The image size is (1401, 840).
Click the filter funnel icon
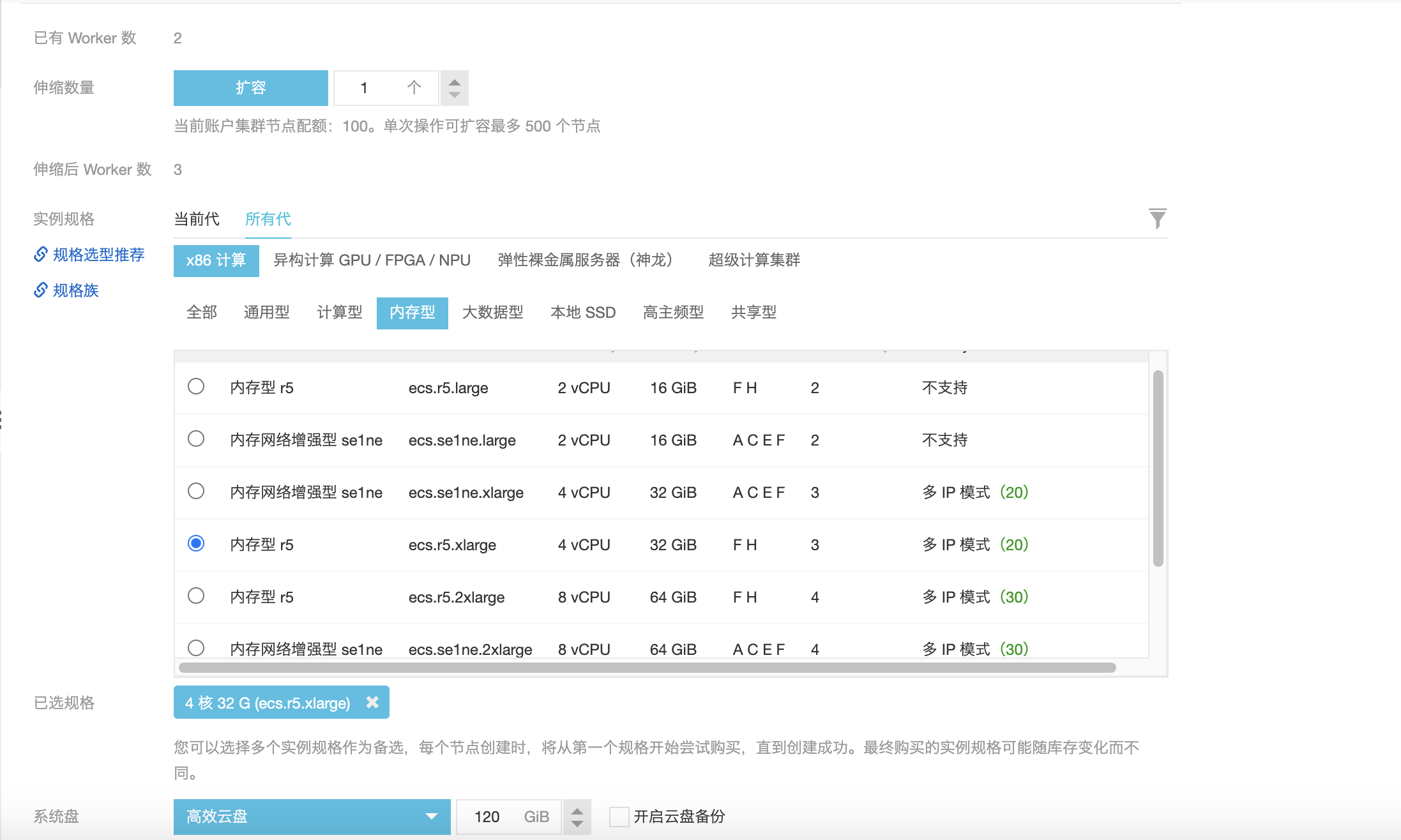coord(1157,219)
